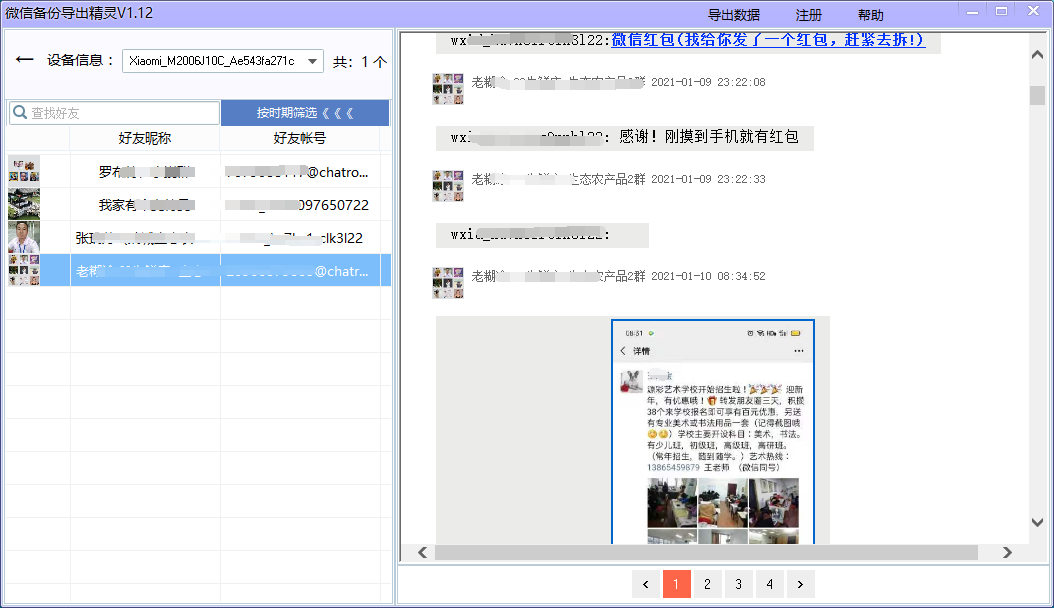1054x608 pixels.
Task: Click the previous page arrow
Action: coord(646,584)
